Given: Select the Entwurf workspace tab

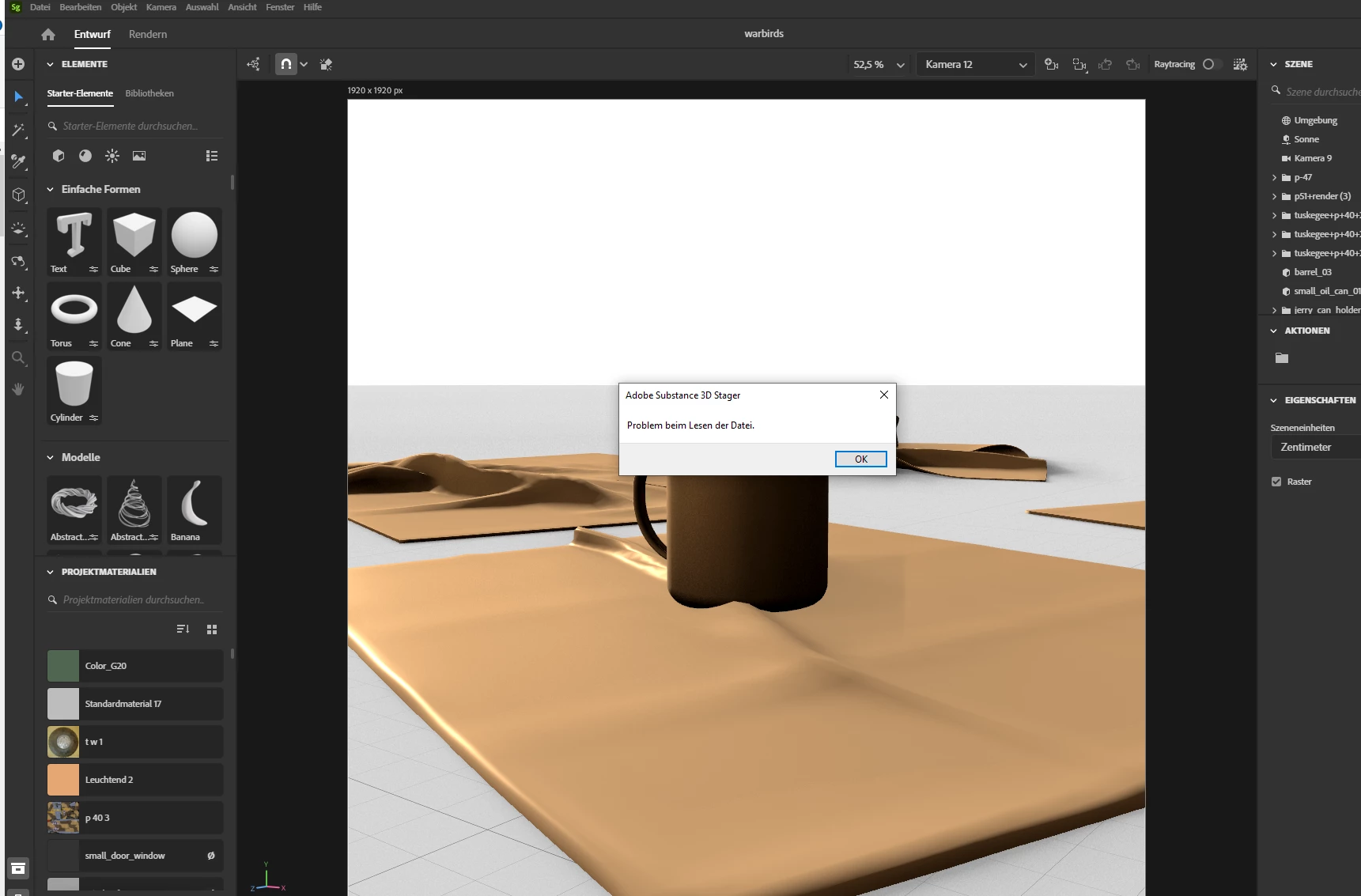Looking at the screenshot, I should pos(93,34).
